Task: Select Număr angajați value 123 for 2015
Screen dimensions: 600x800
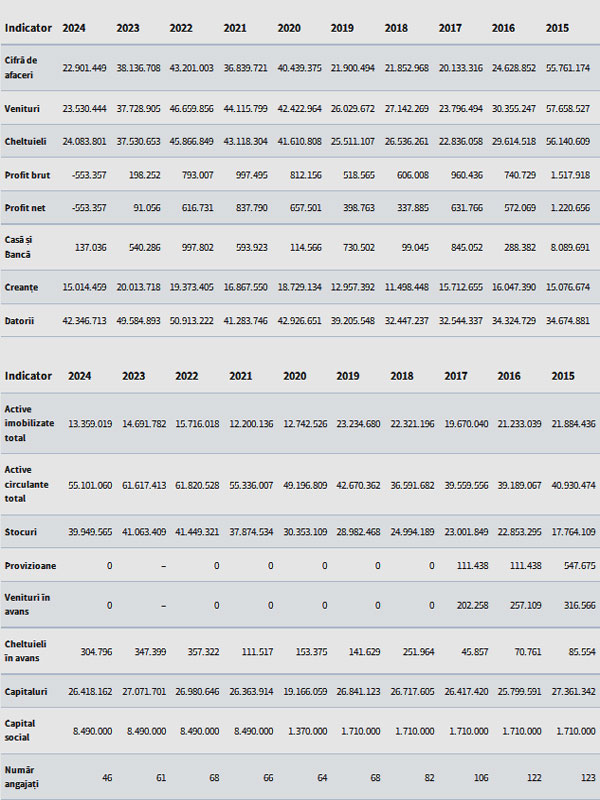Action: click(588, 778)
